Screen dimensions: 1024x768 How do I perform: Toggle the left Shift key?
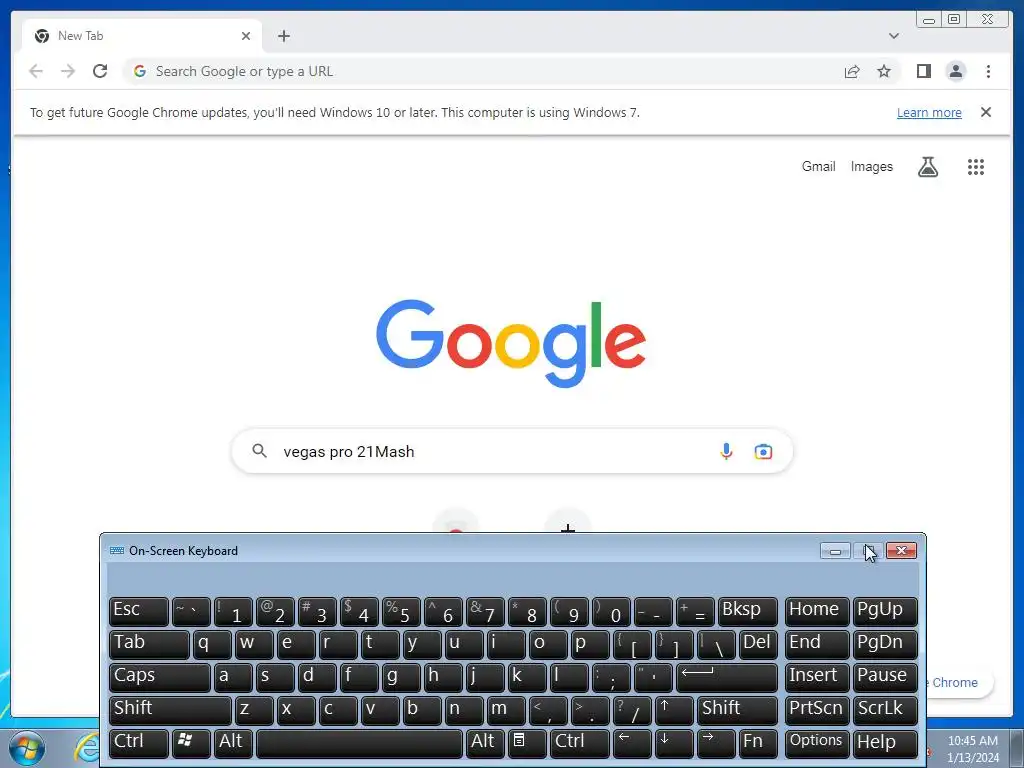pyautogui.click(x=170, y=711)
